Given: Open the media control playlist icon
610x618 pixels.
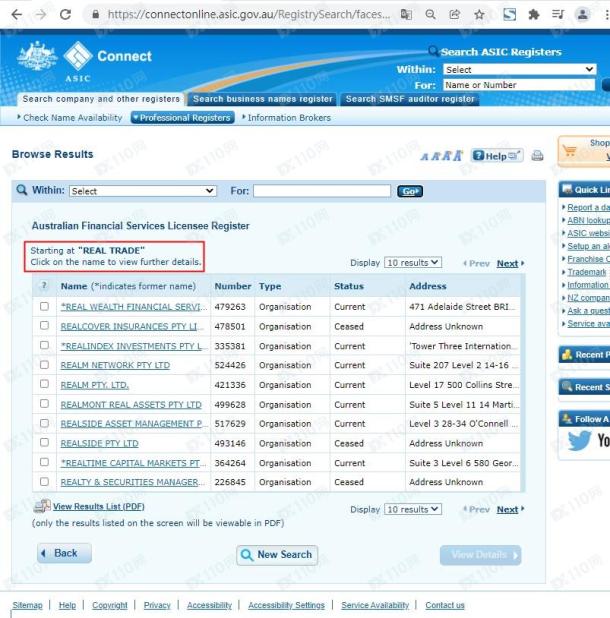Looking at the screenshot, I should pos(558,15).
